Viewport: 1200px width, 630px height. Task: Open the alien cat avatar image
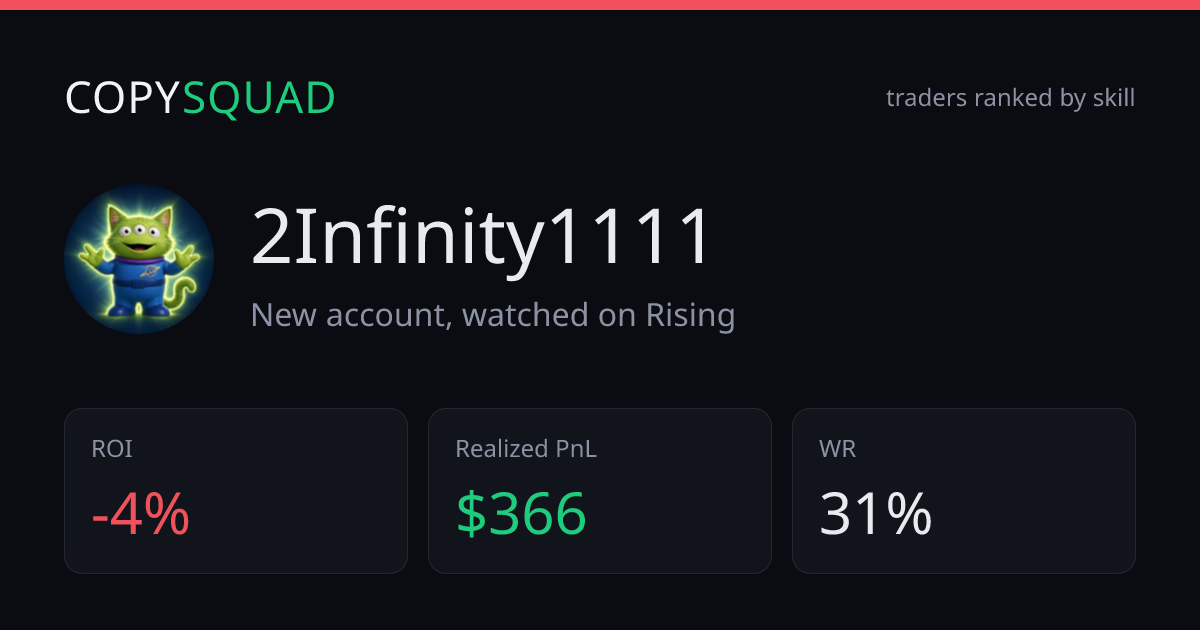(x=139, y=259)
